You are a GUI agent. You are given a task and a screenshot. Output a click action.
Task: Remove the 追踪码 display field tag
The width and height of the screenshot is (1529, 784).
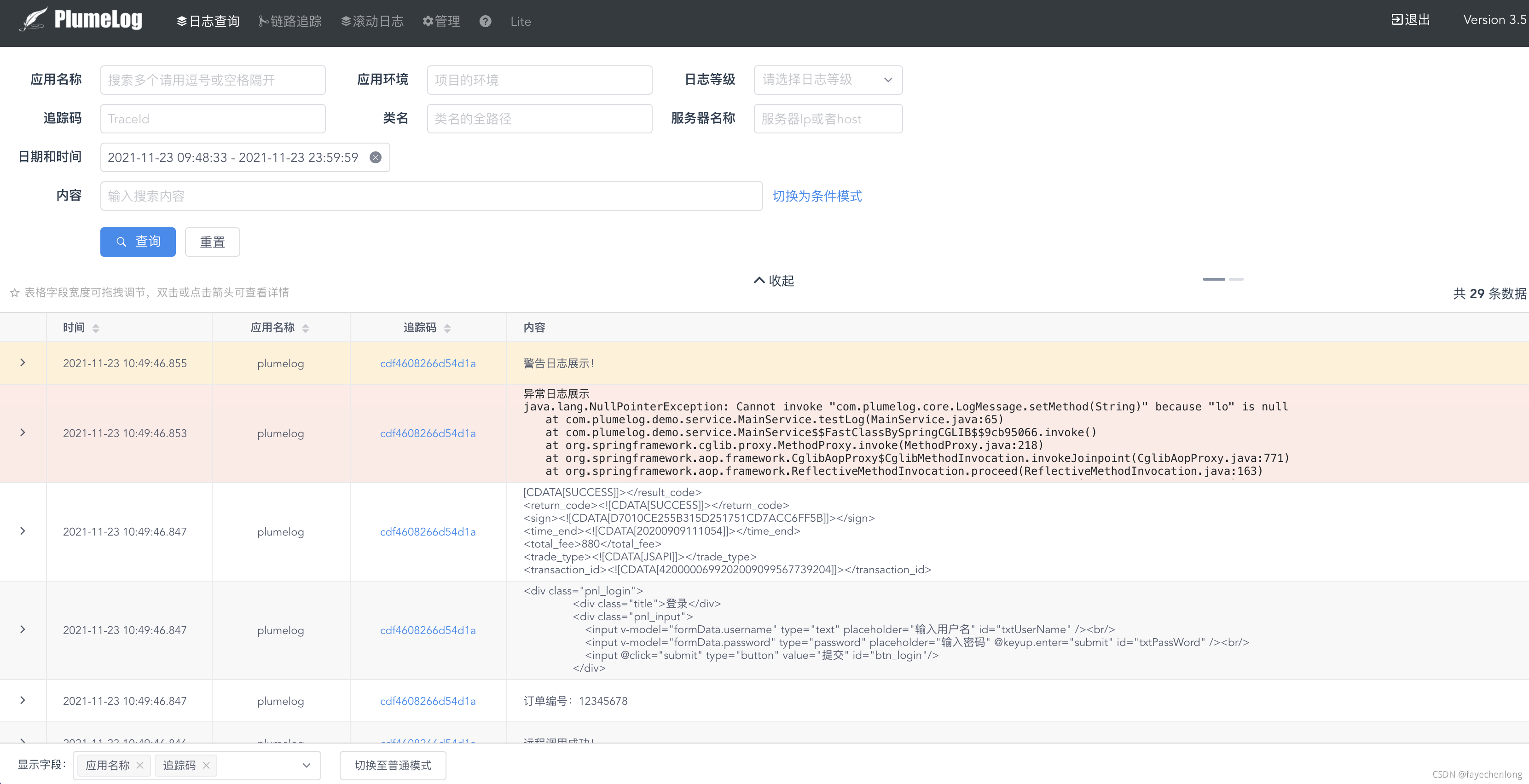tap(207, 766)
